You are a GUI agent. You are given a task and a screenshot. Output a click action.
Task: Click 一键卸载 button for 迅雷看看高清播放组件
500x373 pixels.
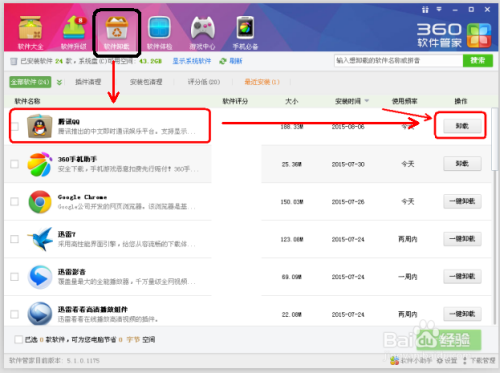(x=462, y=314)
